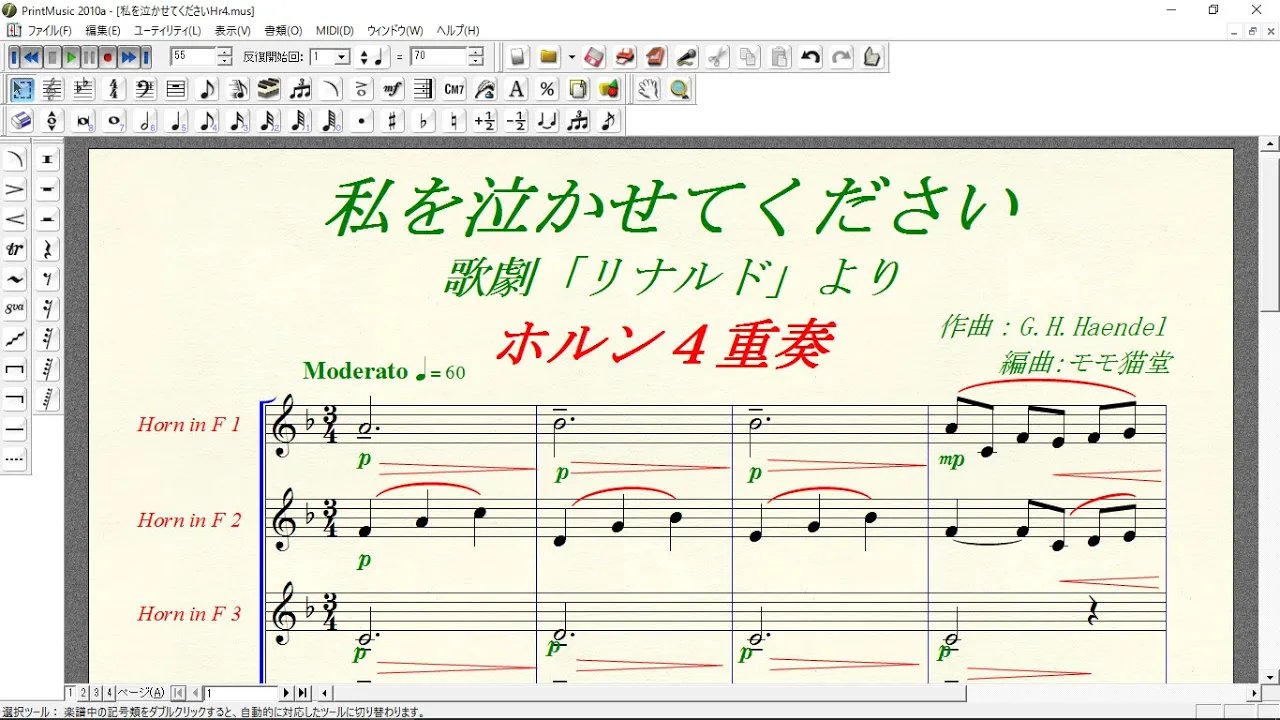Viewport: 1280px width, 720px height.
Task: Open the ユーティリティ(L) menu
Action: (167, 31)
